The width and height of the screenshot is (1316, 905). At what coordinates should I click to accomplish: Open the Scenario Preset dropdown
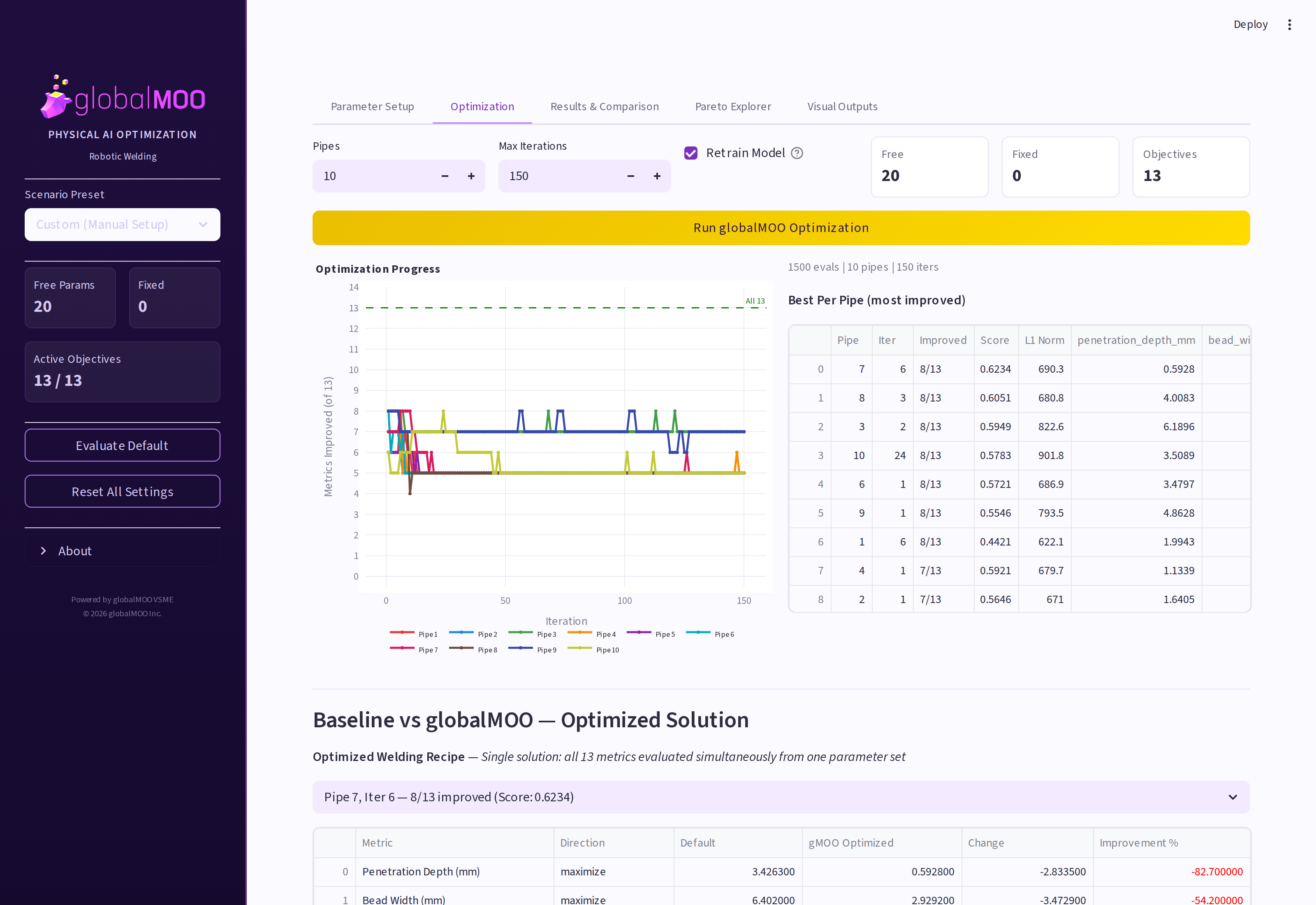[123, 225]
